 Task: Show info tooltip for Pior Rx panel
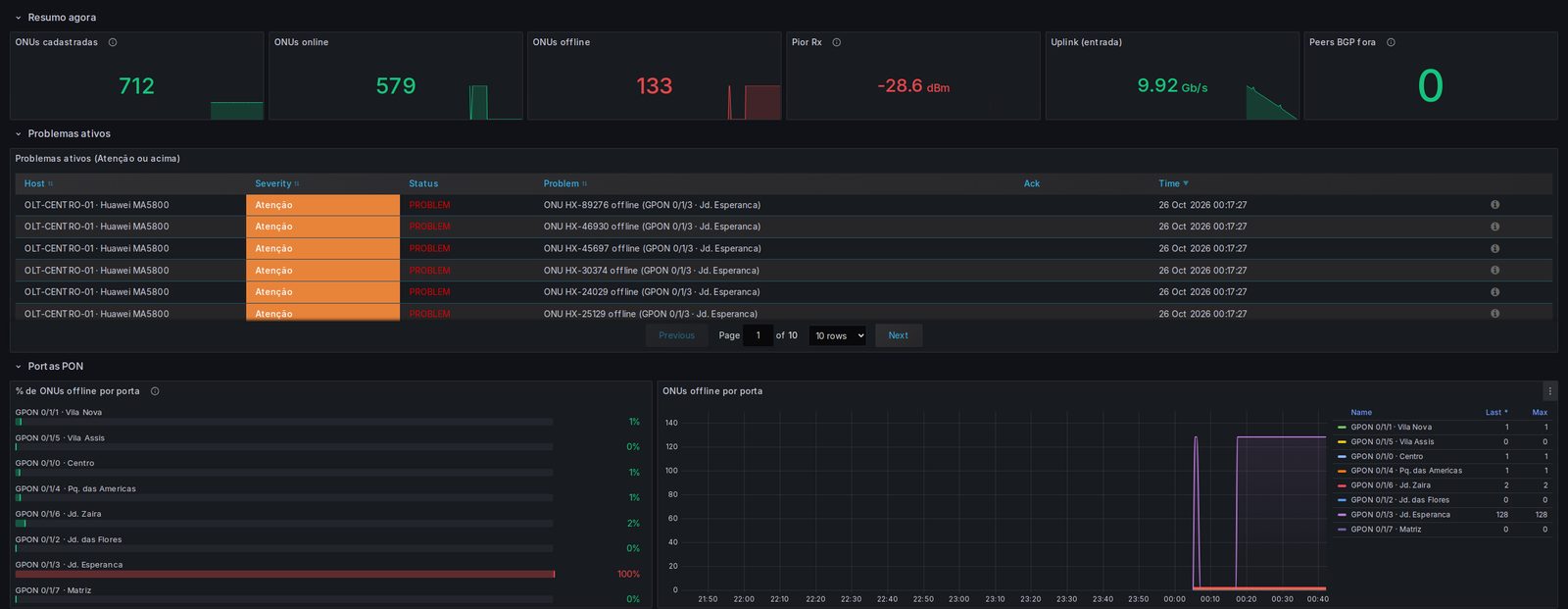[x=836, y=42]
